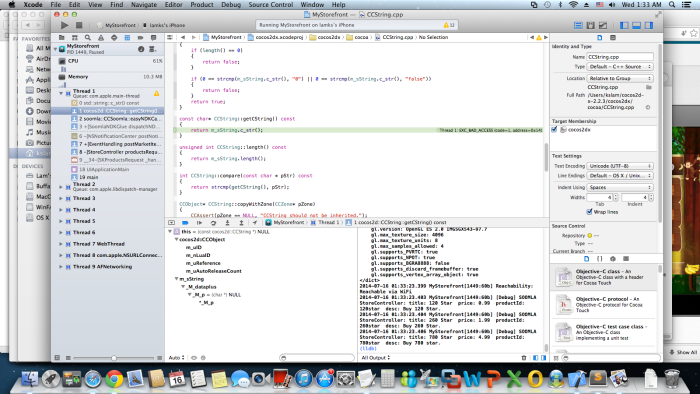Click the iPhone device in the scheme selector
The image size is (700, 394).
coord(164,25)
